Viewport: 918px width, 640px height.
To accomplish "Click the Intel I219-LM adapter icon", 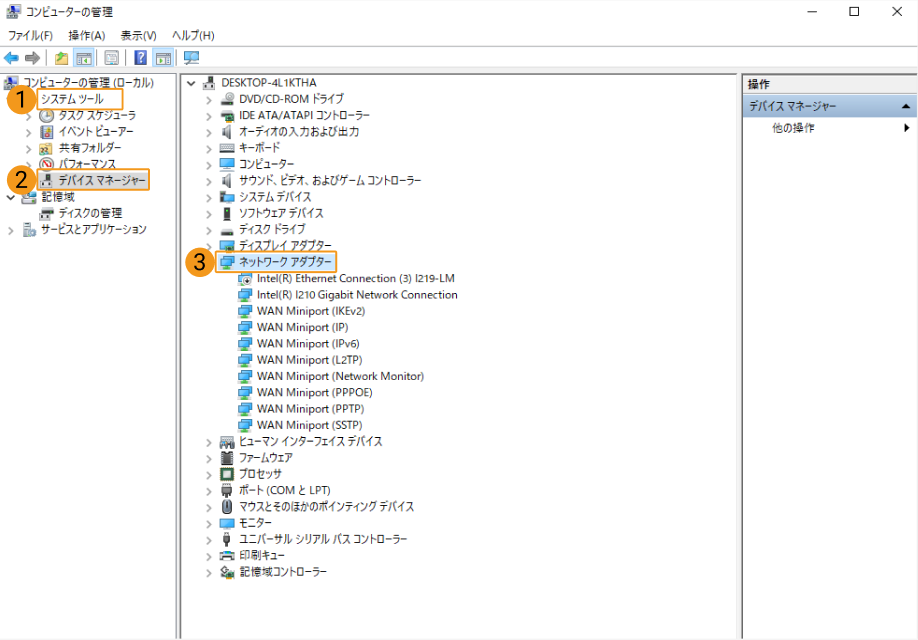I will (245, 279).
